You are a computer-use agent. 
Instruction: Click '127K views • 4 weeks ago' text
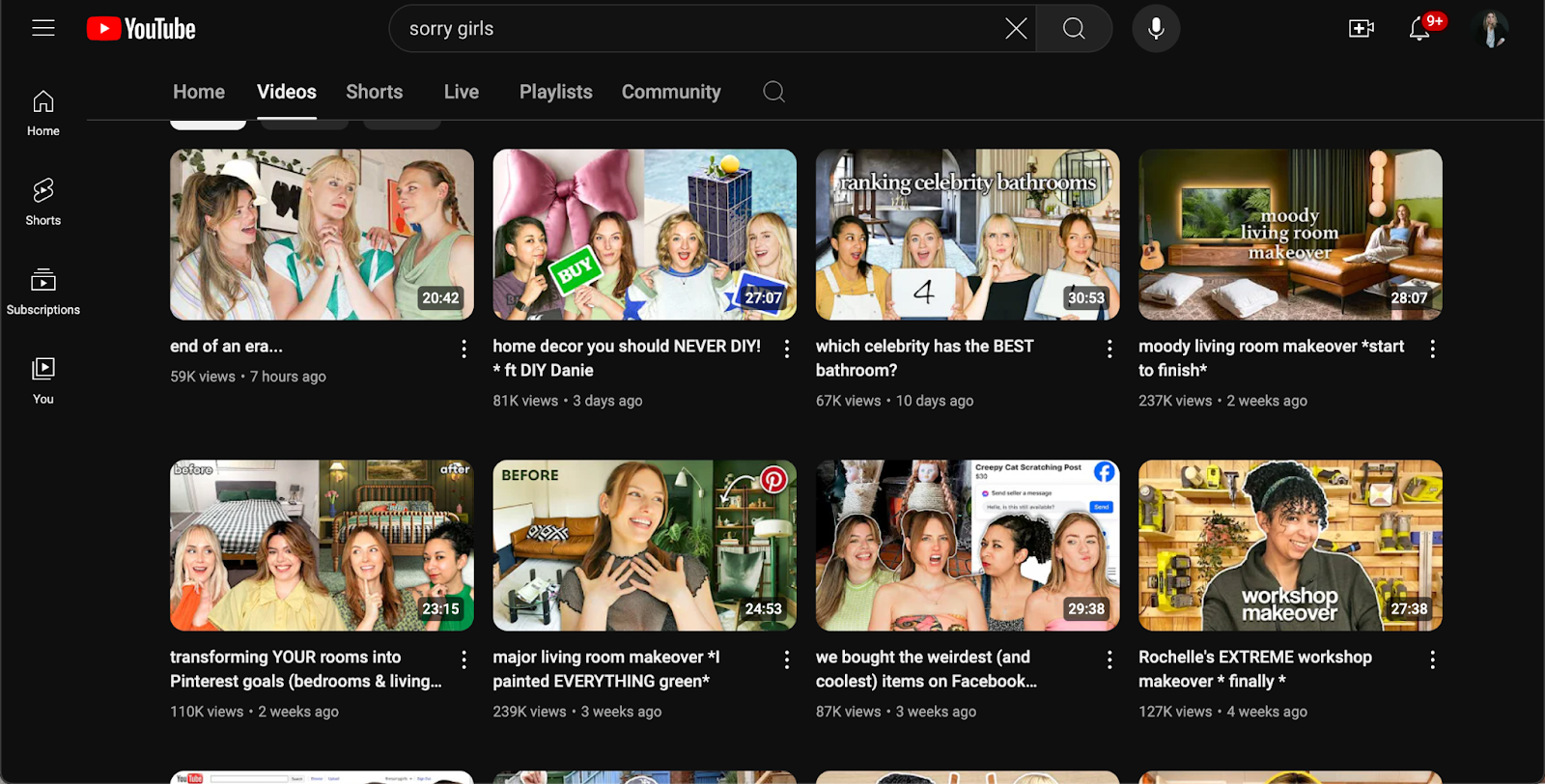pyautogui.click(x=1222, y=712)
